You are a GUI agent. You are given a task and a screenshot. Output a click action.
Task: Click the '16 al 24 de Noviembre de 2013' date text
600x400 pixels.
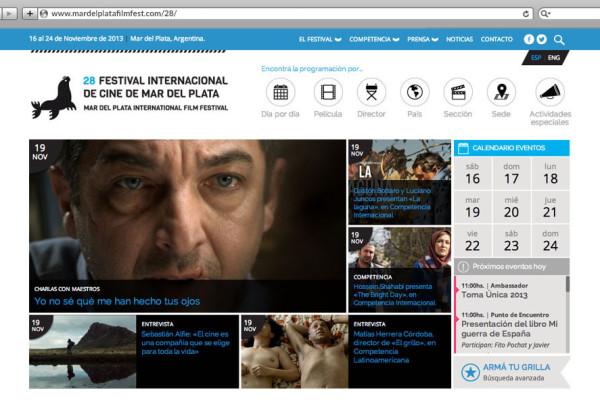[x=76, y=39]
